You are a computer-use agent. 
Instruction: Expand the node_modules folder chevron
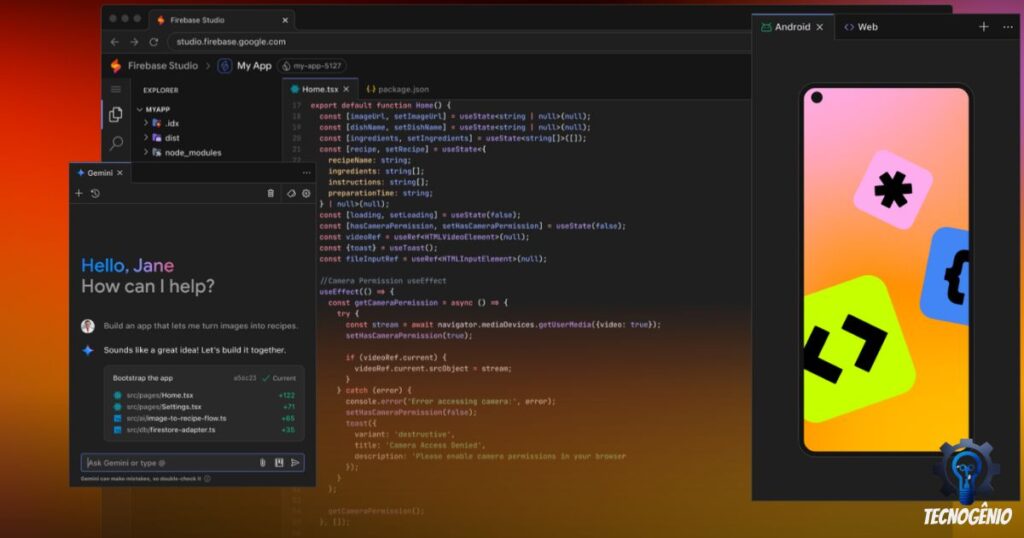pyautogui.click(x=146, y=152)
